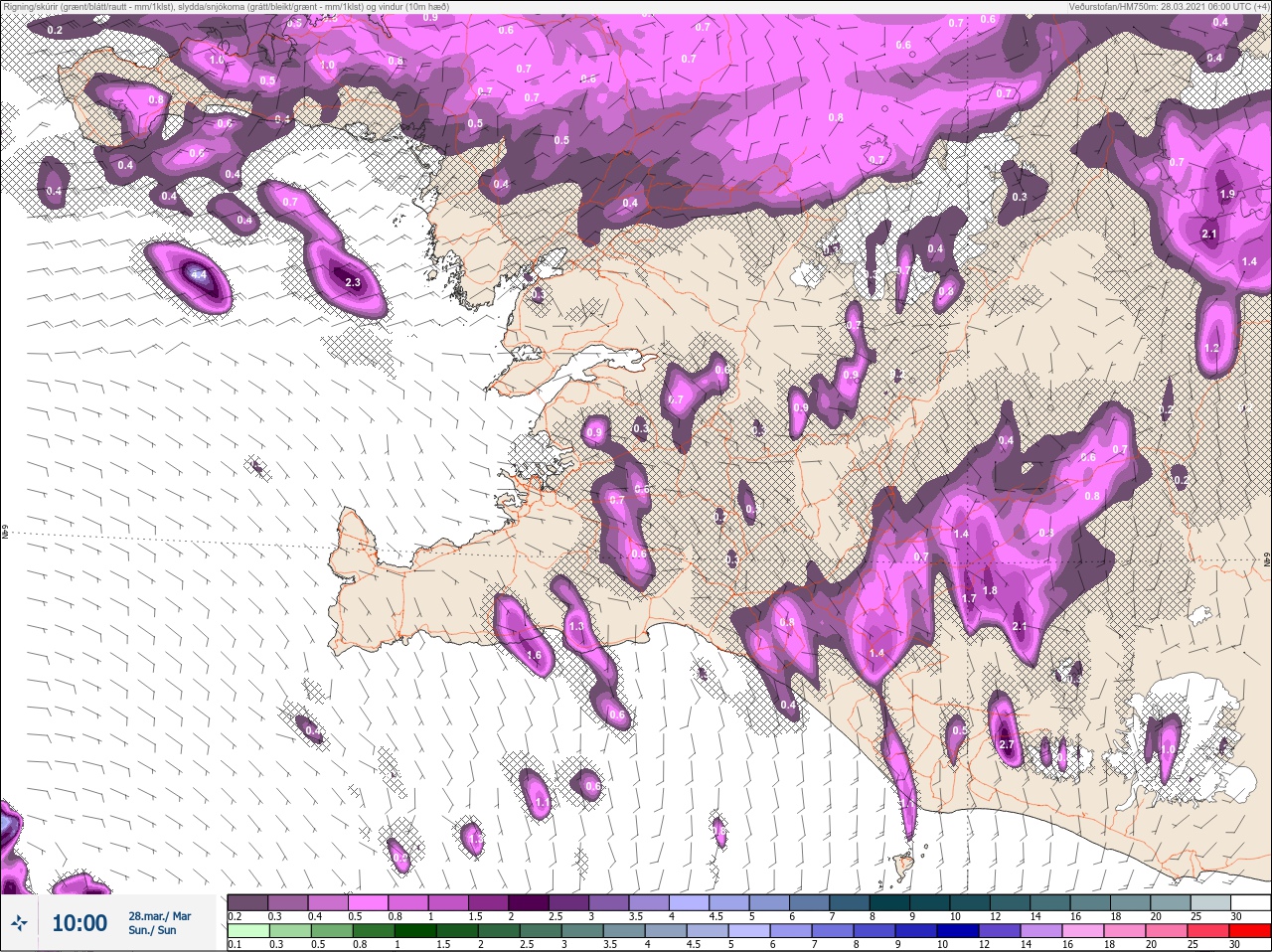Click the 1.9 value in the northeast
The image size is (1272, 952).
[1226, 195]
